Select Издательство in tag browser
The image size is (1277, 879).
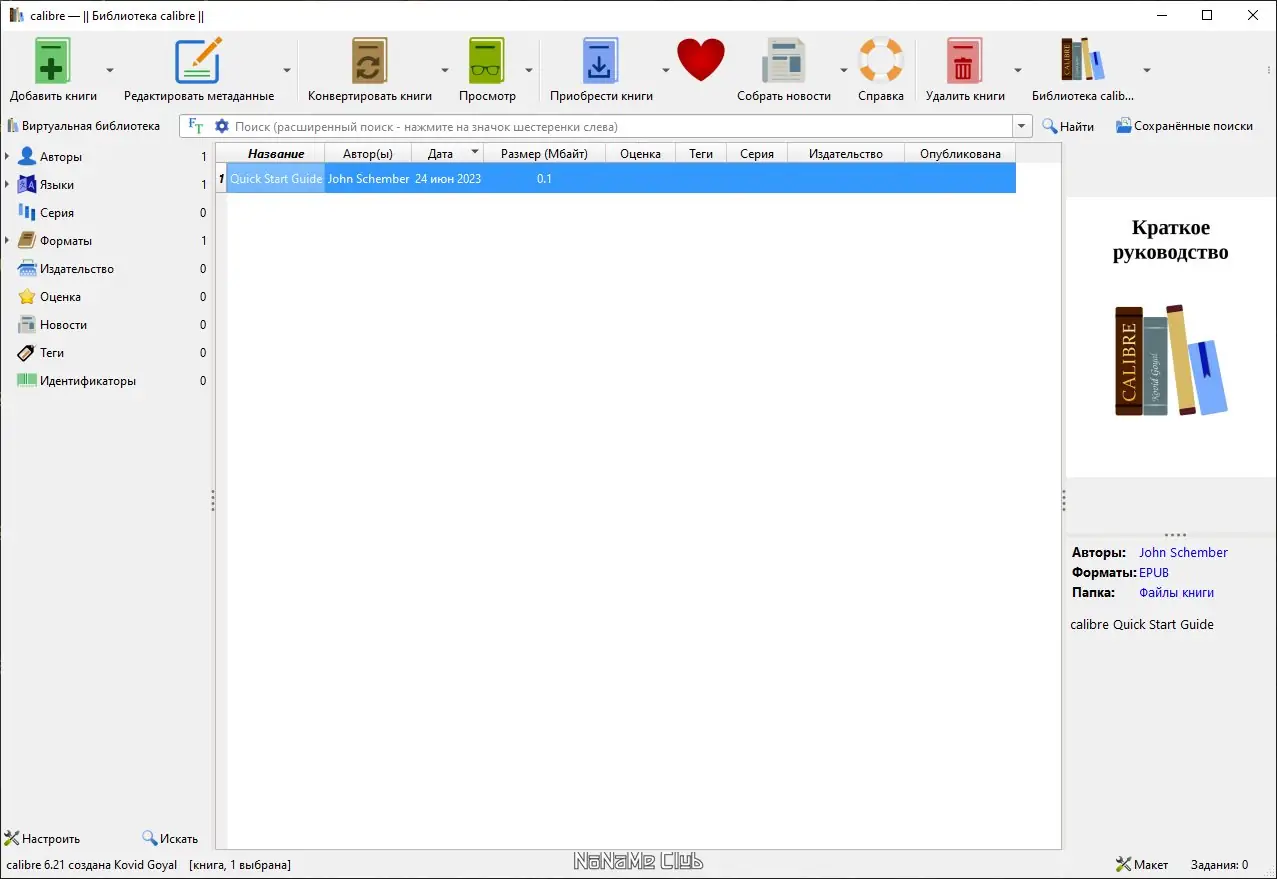(77, 269)
